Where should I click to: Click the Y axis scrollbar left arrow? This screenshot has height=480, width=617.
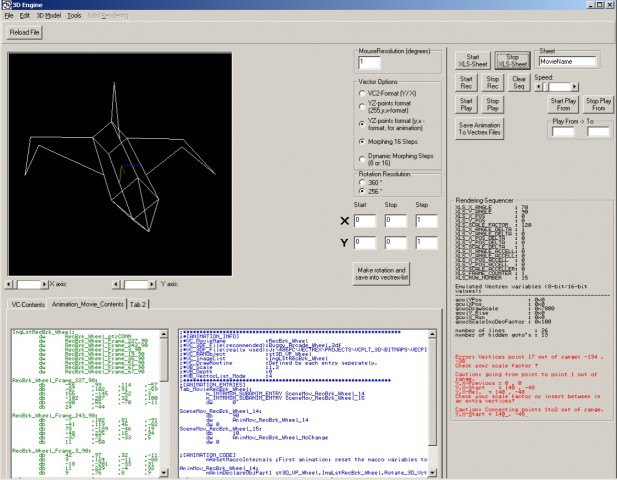click(116, 284)
